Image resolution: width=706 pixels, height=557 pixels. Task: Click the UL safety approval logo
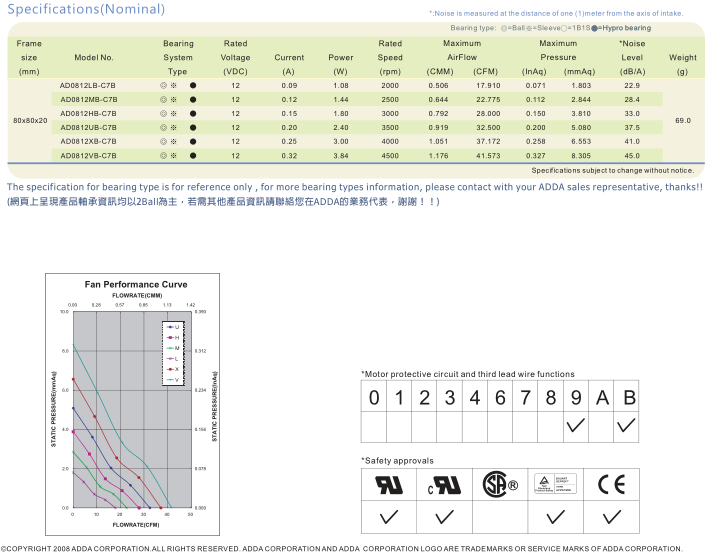click(389, 485)
